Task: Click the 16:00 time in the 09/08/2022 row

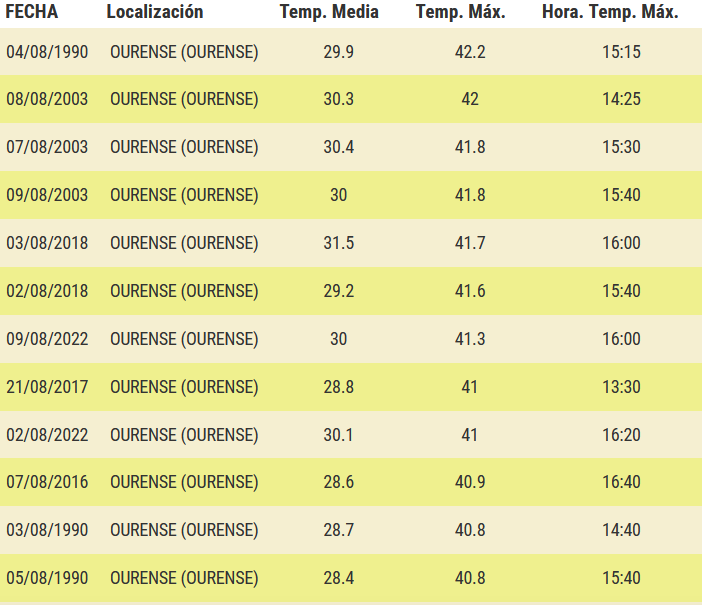Action: tap(621, 339)
